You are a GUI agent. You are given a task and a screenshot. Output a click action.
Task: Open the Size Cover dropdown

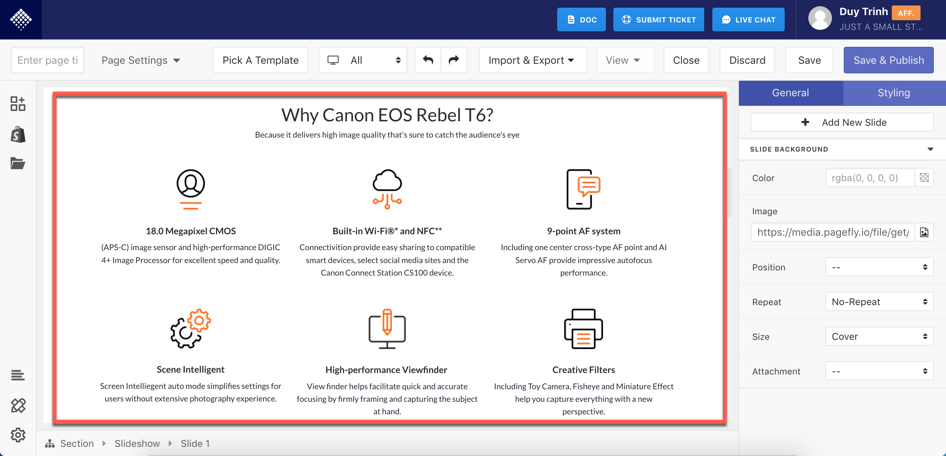click(879, 337)
